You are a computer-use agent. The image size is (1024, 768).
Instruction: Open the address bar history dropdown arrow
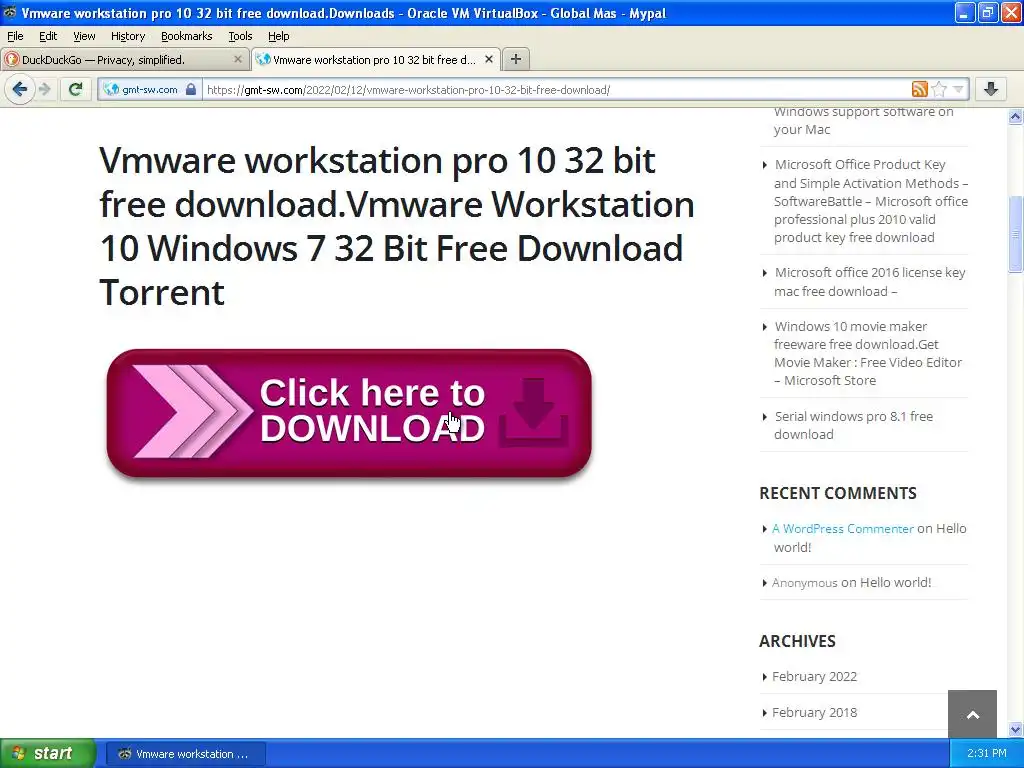958,89
